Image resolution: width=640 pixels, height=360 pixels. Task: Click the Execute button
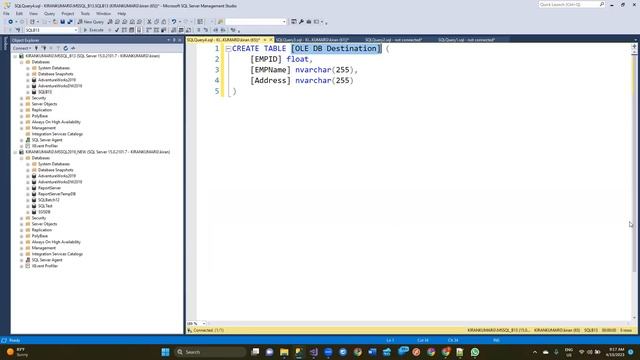tap(93, 30)
